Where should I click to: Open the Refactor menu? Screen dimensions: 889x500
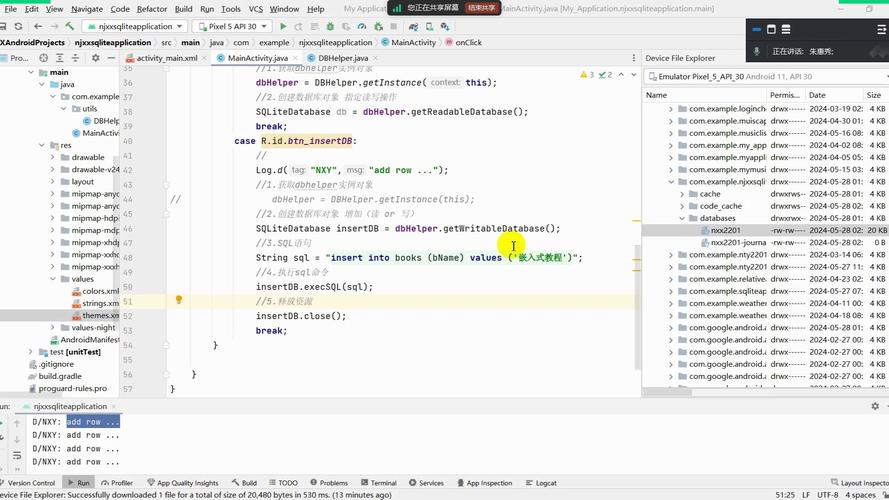click(x=151, y=9)
